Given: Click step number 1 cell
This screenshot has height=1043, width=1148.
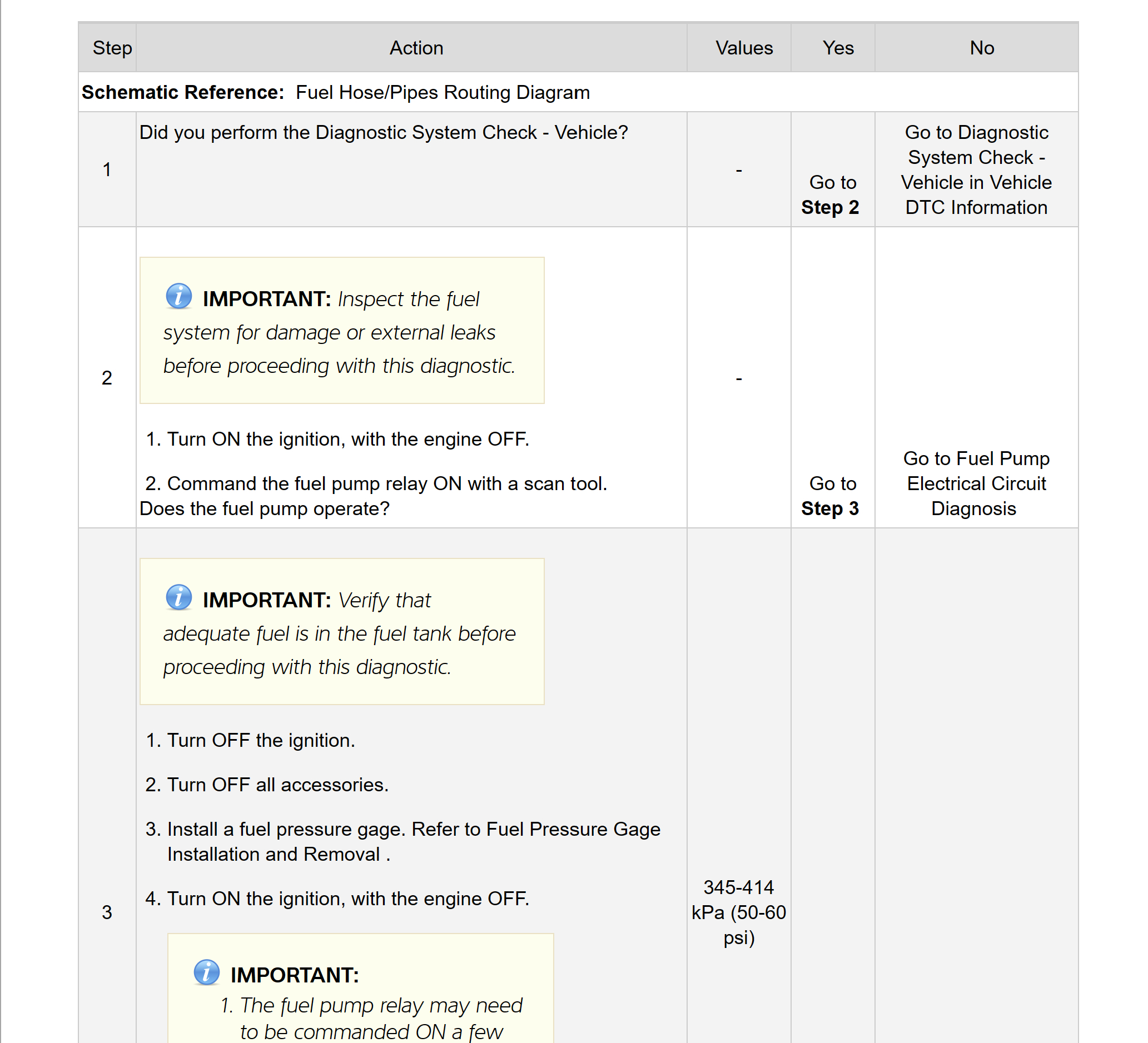Looking at the screenshot, I should [107, 169].
